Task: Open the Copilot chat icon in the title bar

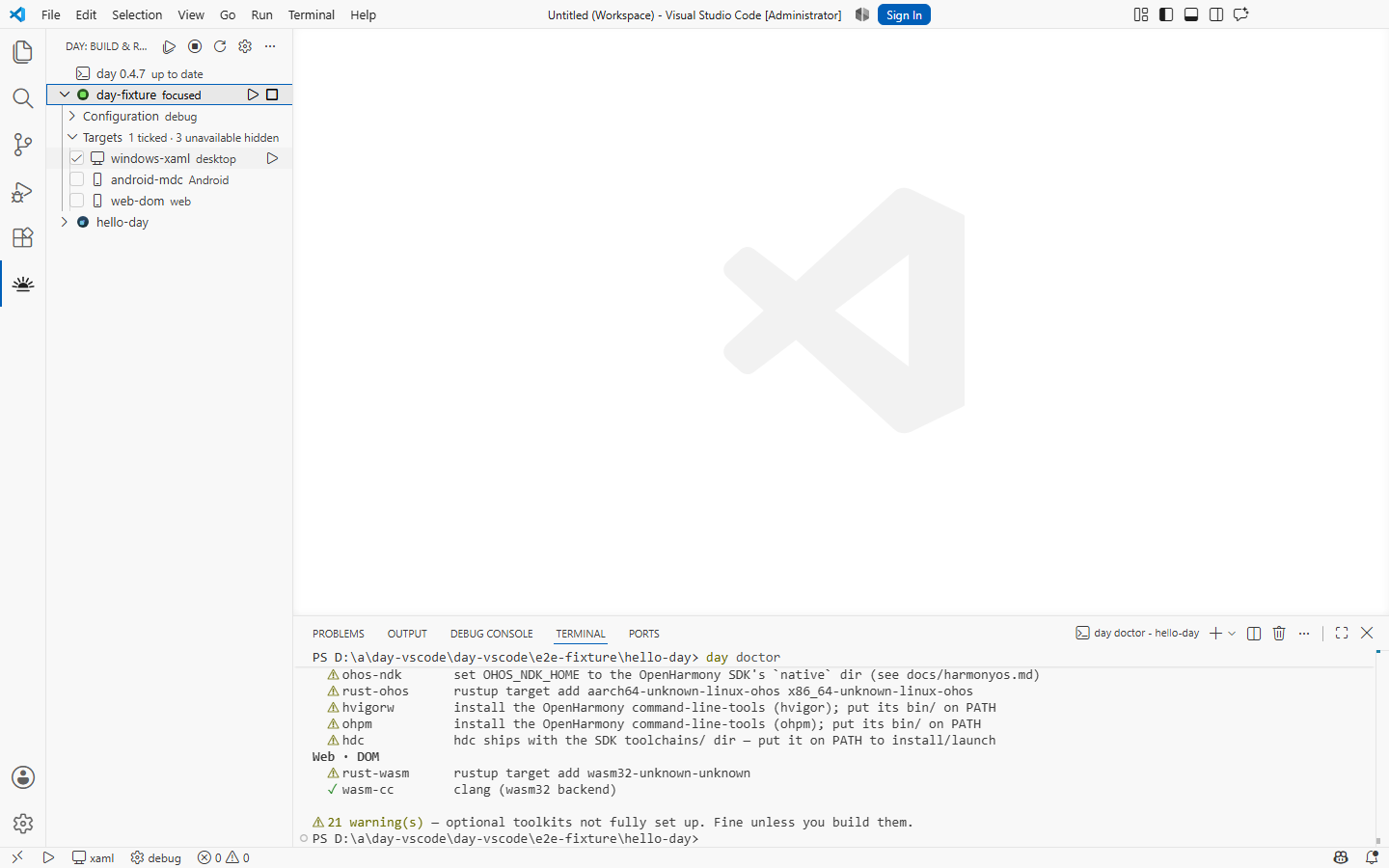Action: tap(1241, 14)
